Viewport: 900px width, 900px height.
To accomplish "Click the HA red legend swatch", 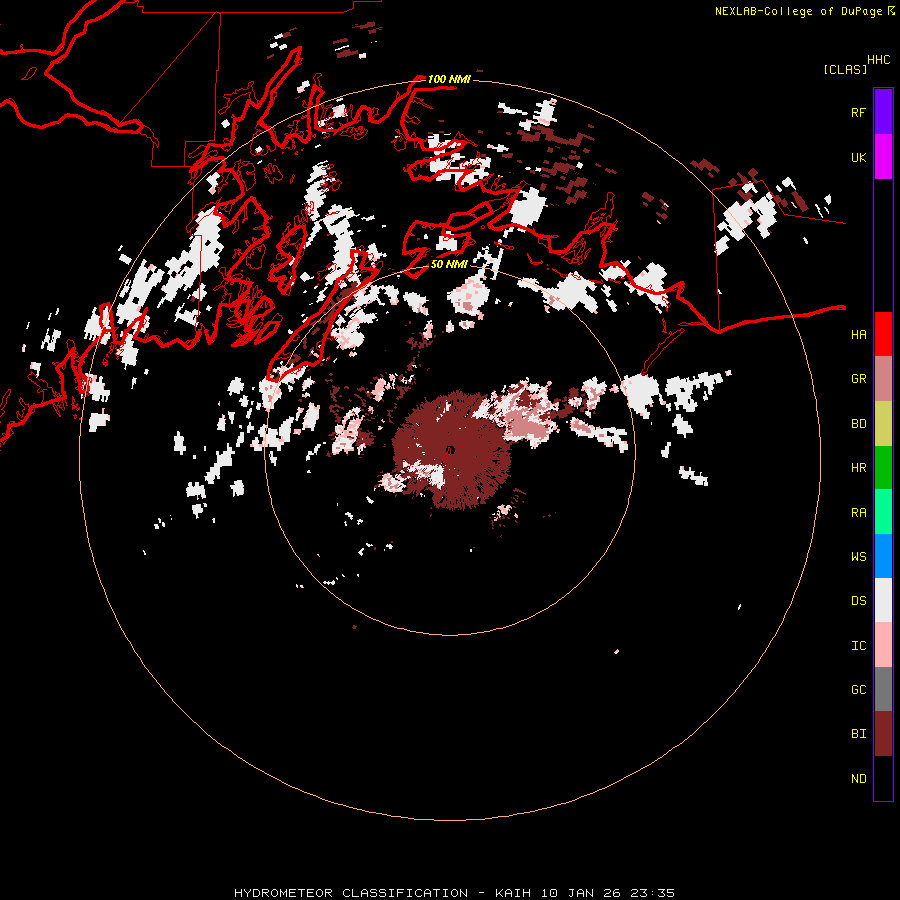I will 883,334.
